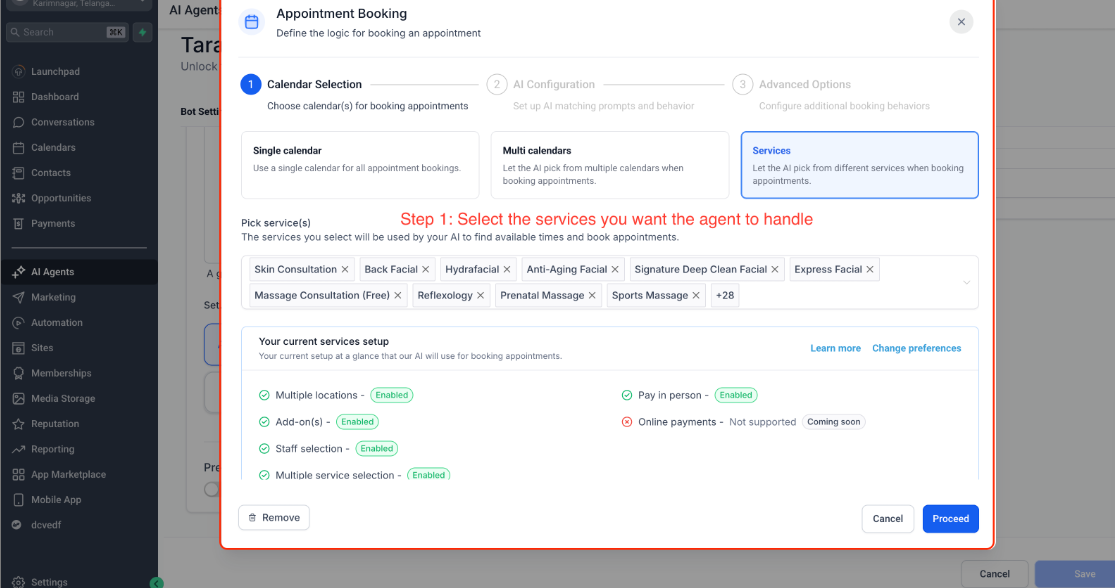Image resolution: width=1115 pixels, height=588 pixels.
Task: Select the Single calendar option card
Action: coord(360,165)
